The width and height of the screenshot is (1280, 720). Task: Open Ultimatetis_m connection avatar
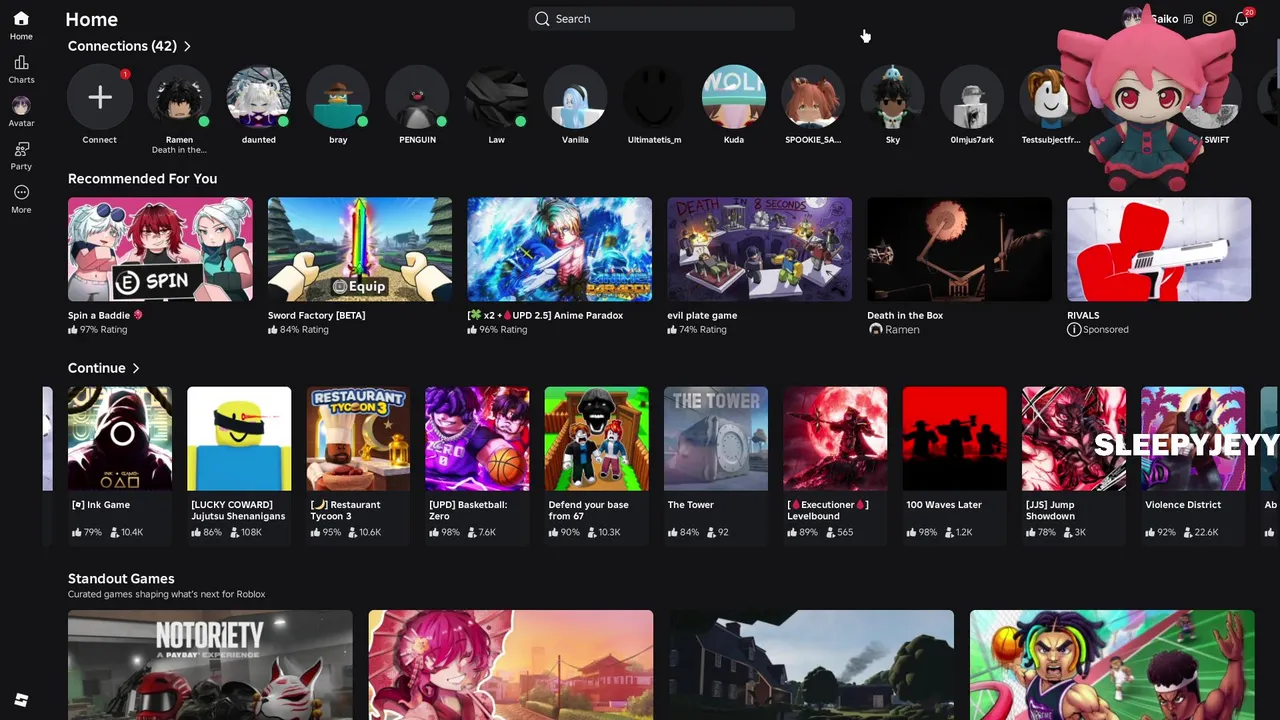(x=655, y=97)
